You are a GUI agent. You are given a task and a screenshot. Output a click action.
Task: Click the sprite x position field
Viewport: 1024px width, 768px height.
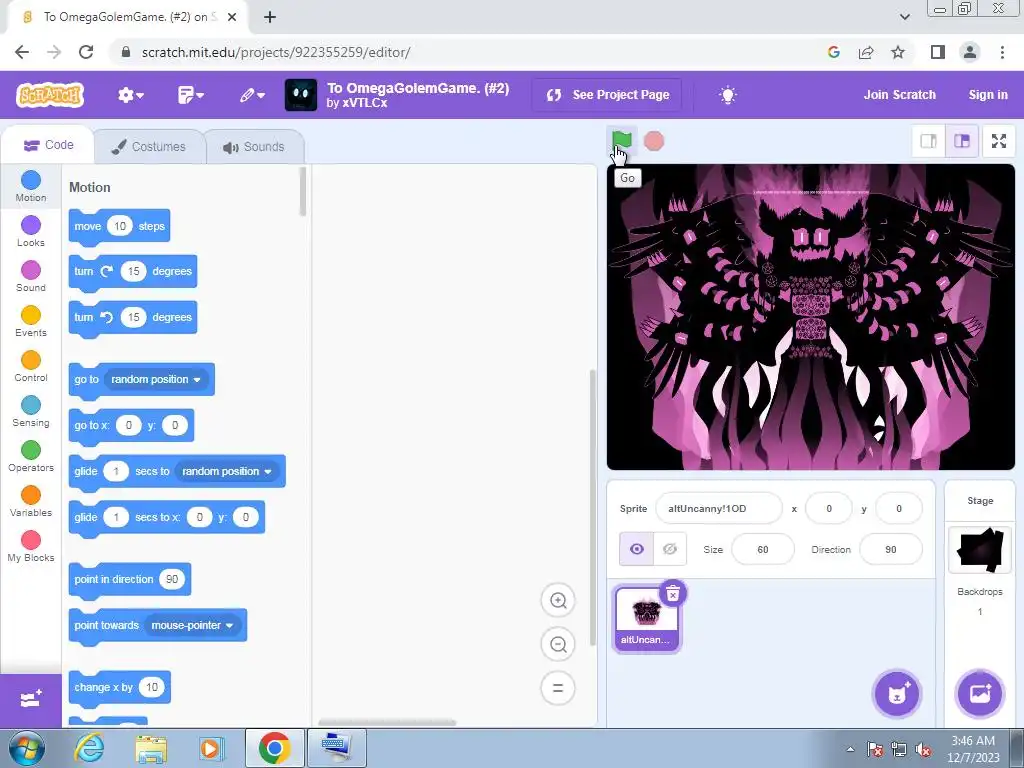click(829, 508)
